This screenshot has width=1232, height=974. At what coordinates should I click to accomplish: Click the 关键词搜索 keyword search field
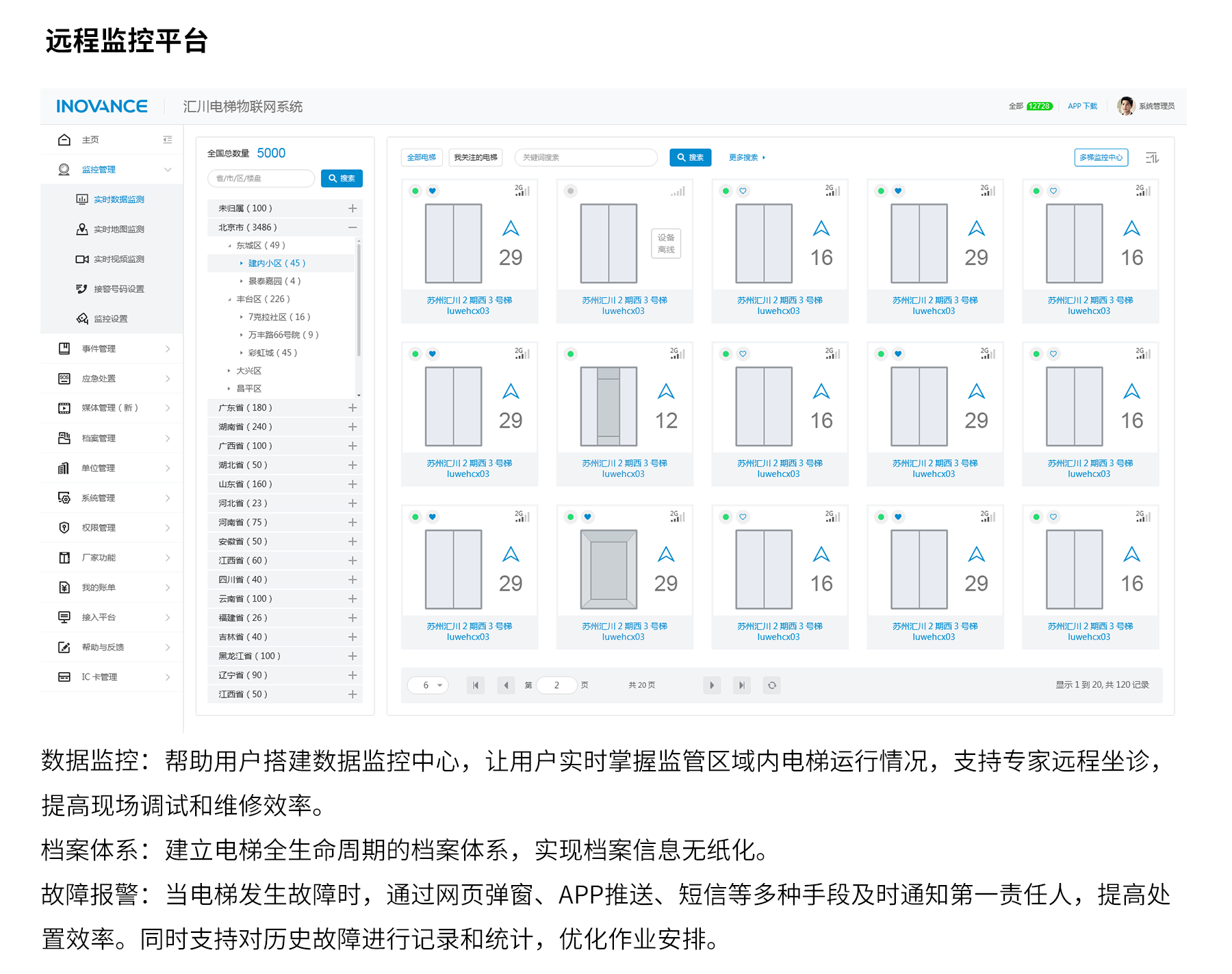click(x=586, y=157)
